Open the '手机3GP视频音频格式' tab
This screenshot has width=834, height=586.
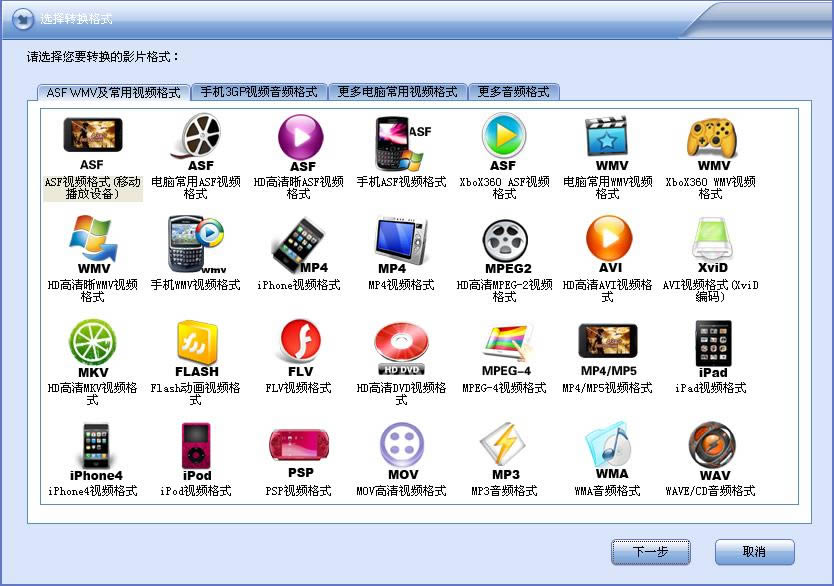(259, 92)
